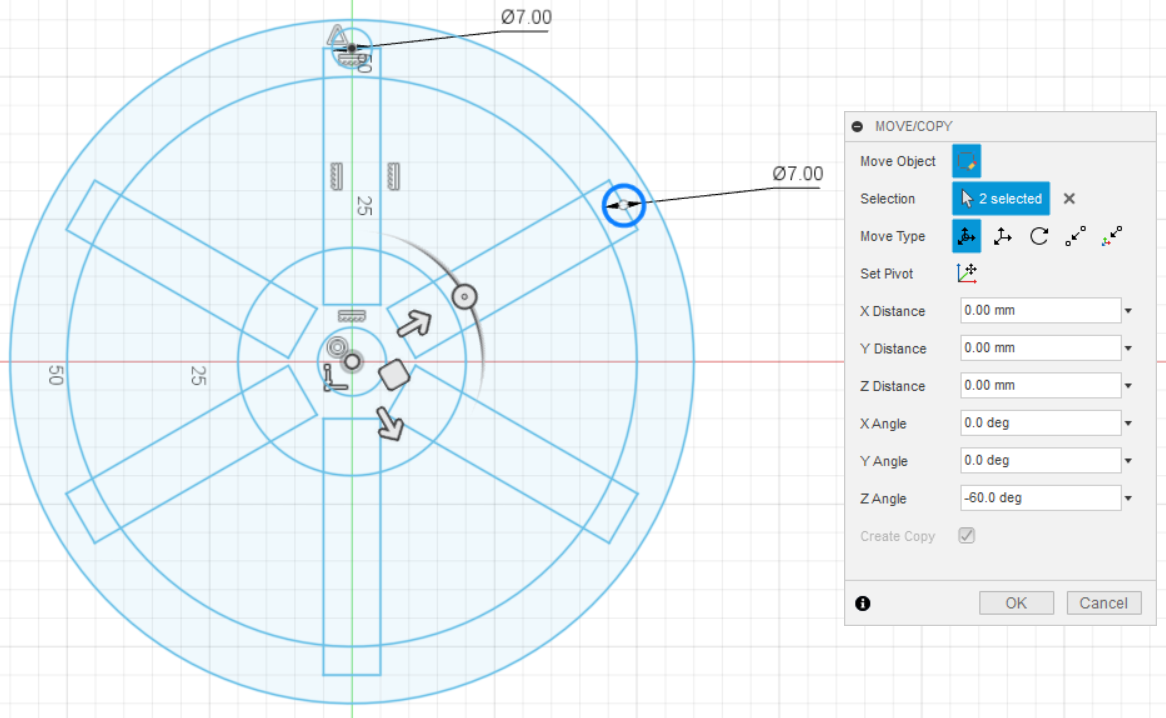Open the Z Distance dropdown arrow

coord(1128,387)
